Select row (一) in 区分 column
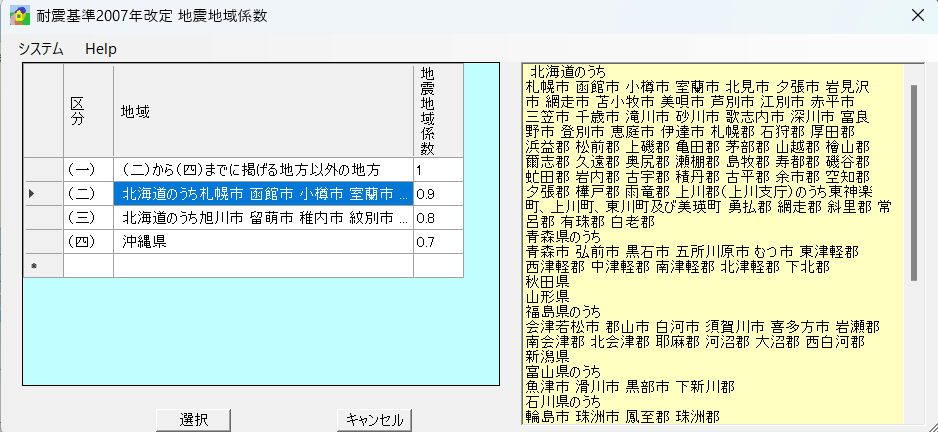This screenshot has height=432, width=938. 88,170
